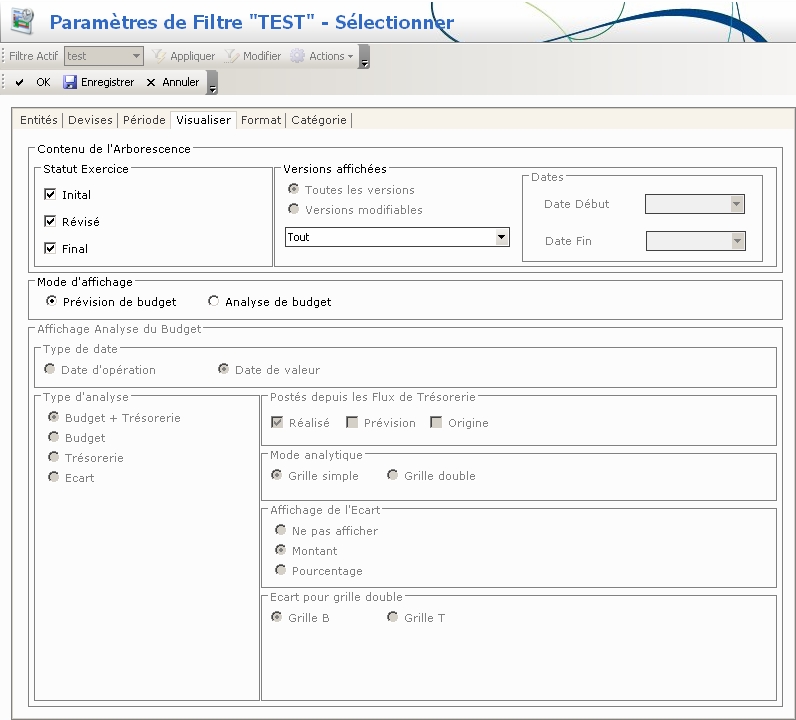Uncheck the Inital status checkbox
This screenshot has height=720, width=796.
coord(50,195)
